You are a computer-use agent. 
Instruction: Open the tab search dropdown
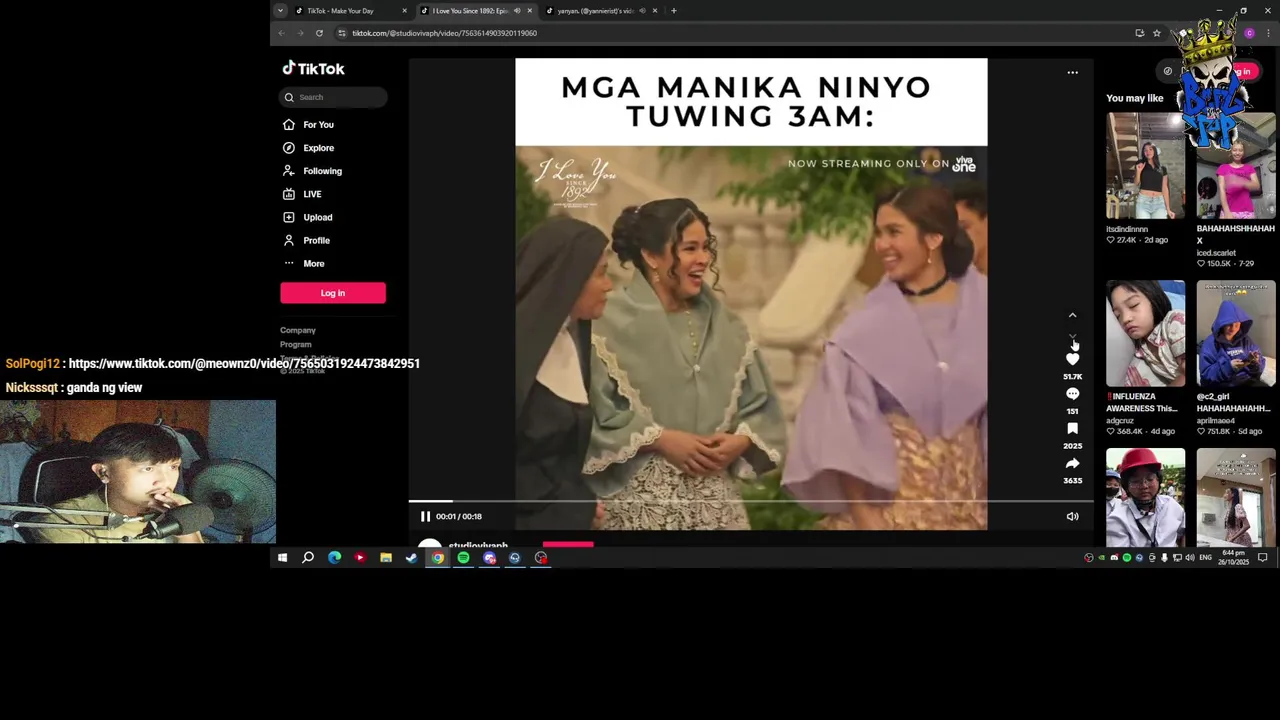[x=280, y=11]
